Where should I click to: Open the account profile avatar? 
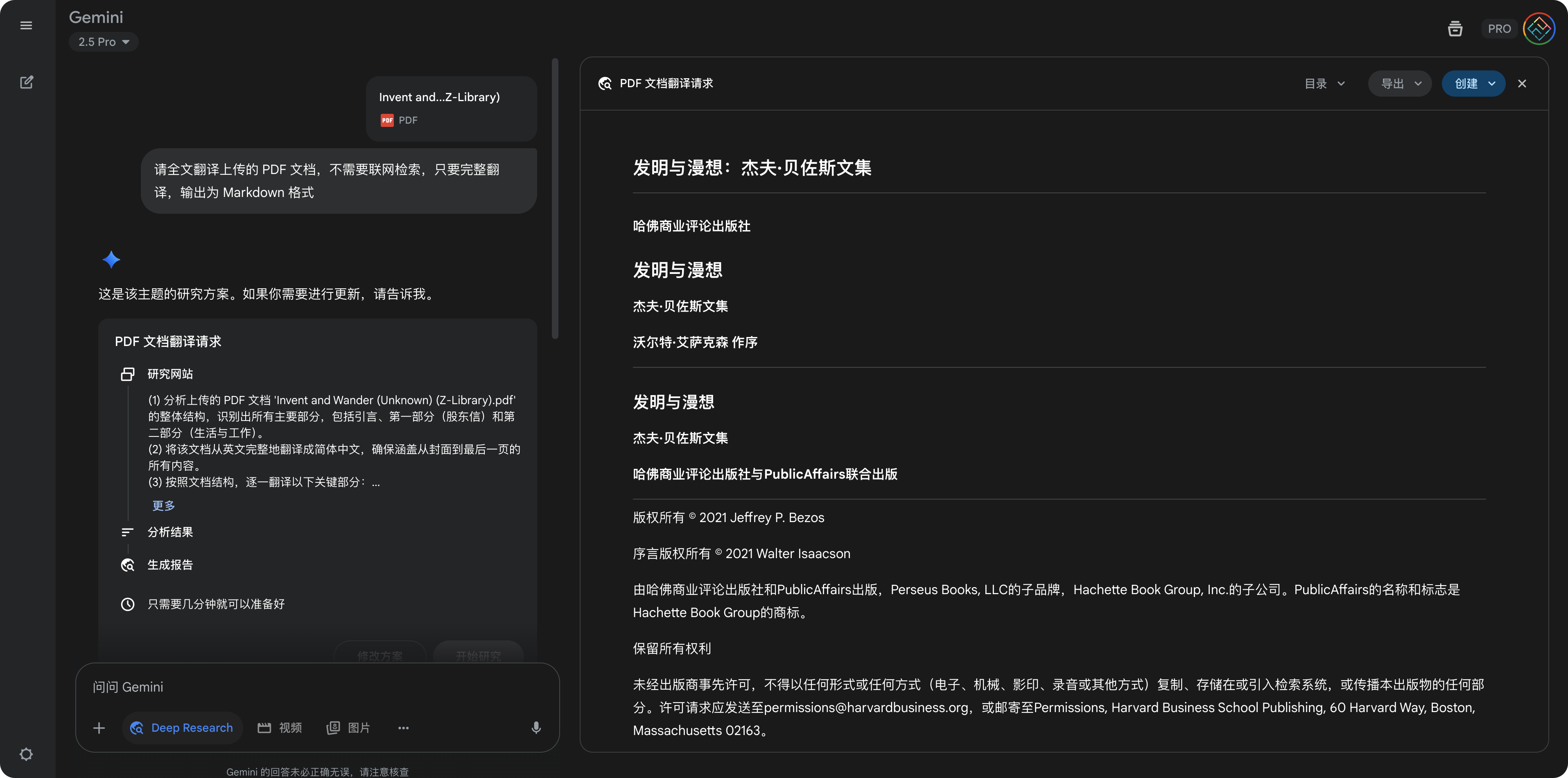tap(1539, 29)
